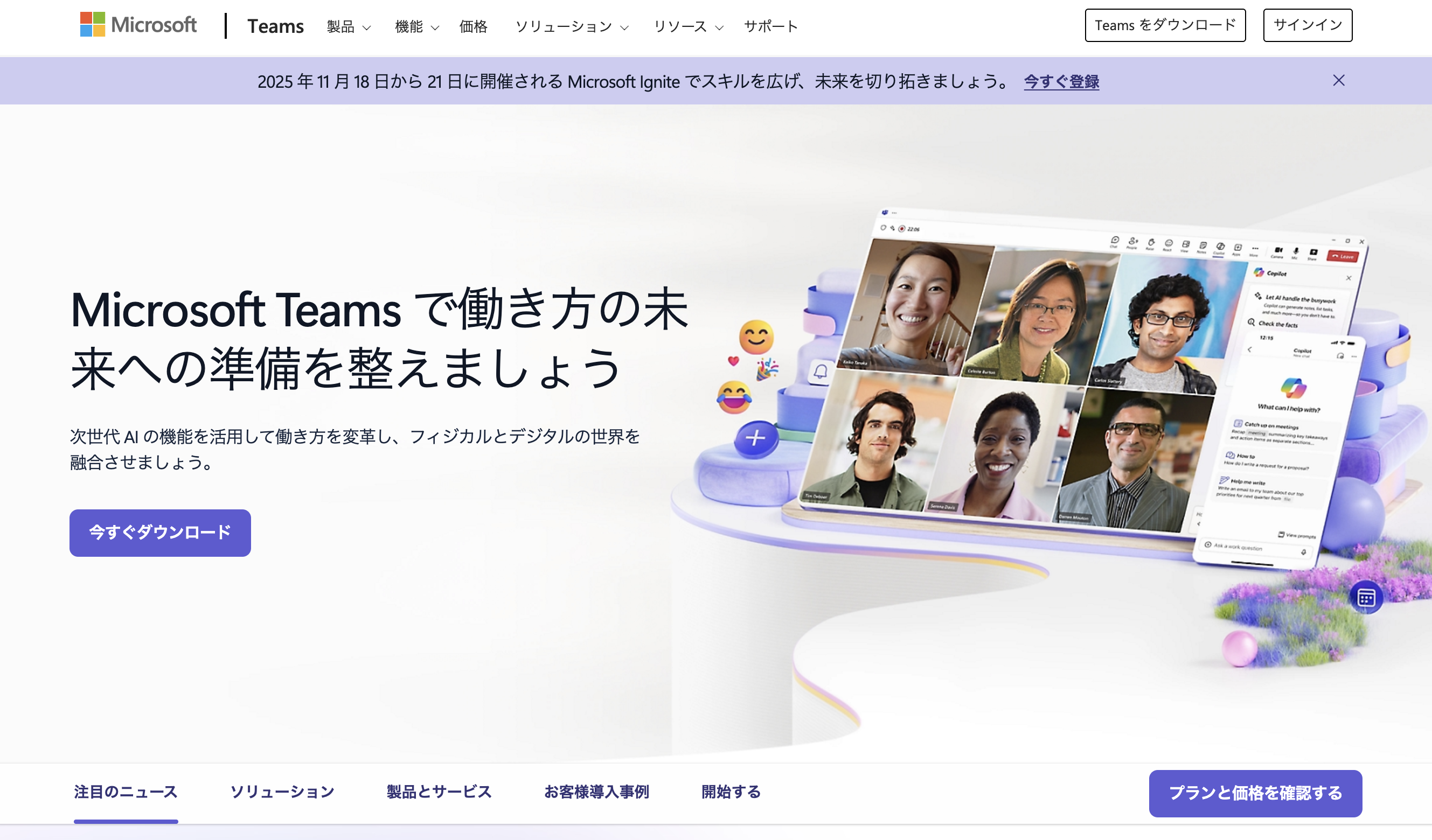Expand the ソリューション navigation dropdown
The width and height of the screenshot is (1432, 840).
click(x=571, y=26)
